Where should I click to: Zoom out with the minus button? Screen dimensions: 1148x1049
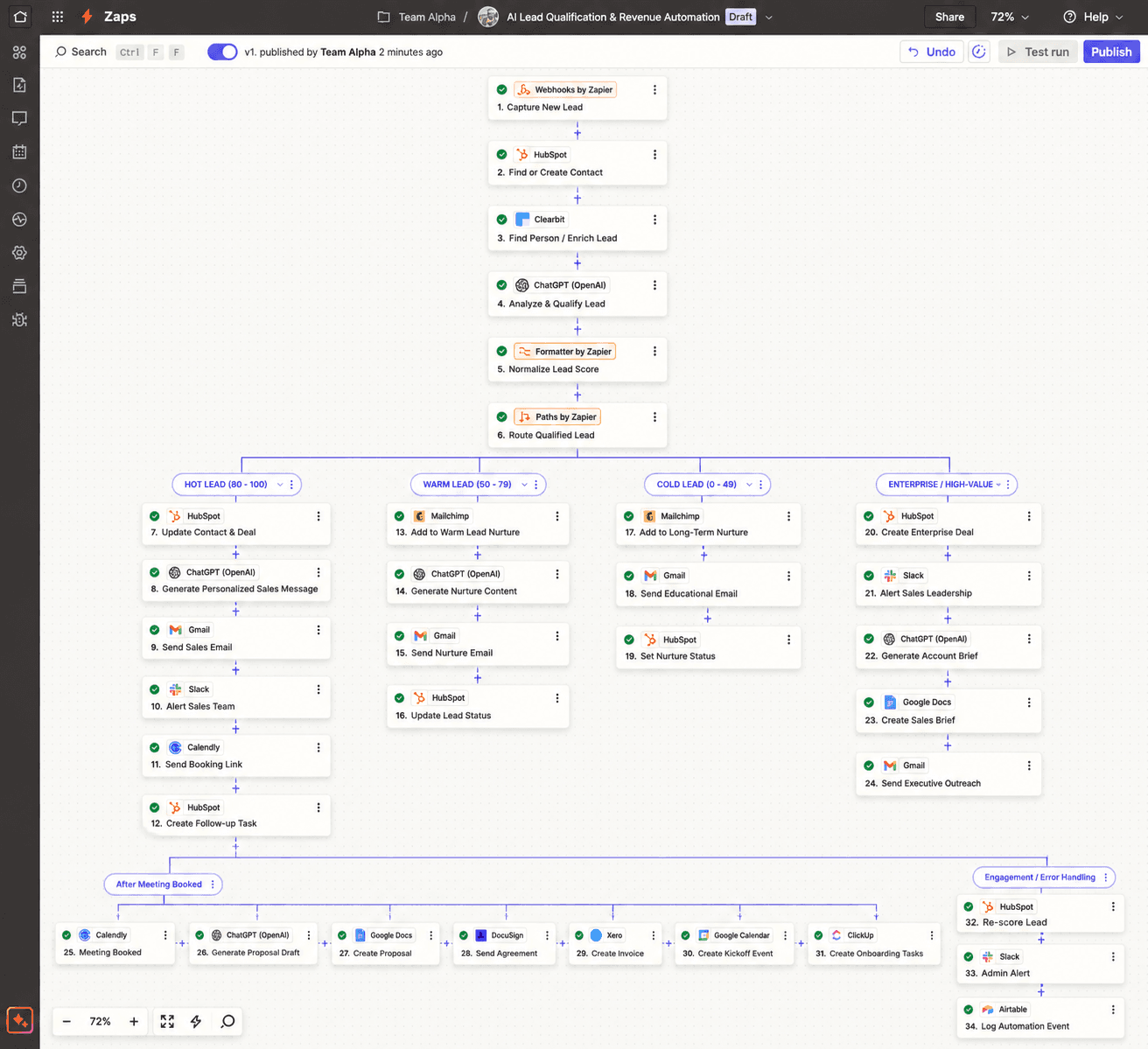point(66,1021)
